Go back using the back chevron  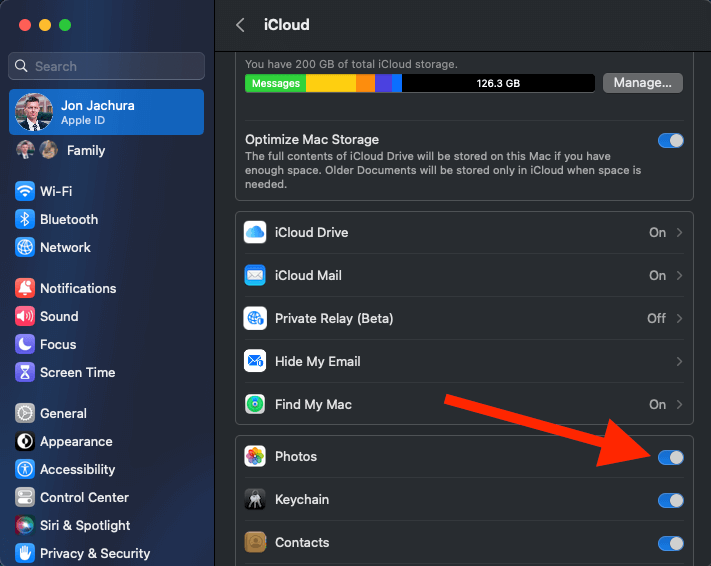(x=240, y=25)
